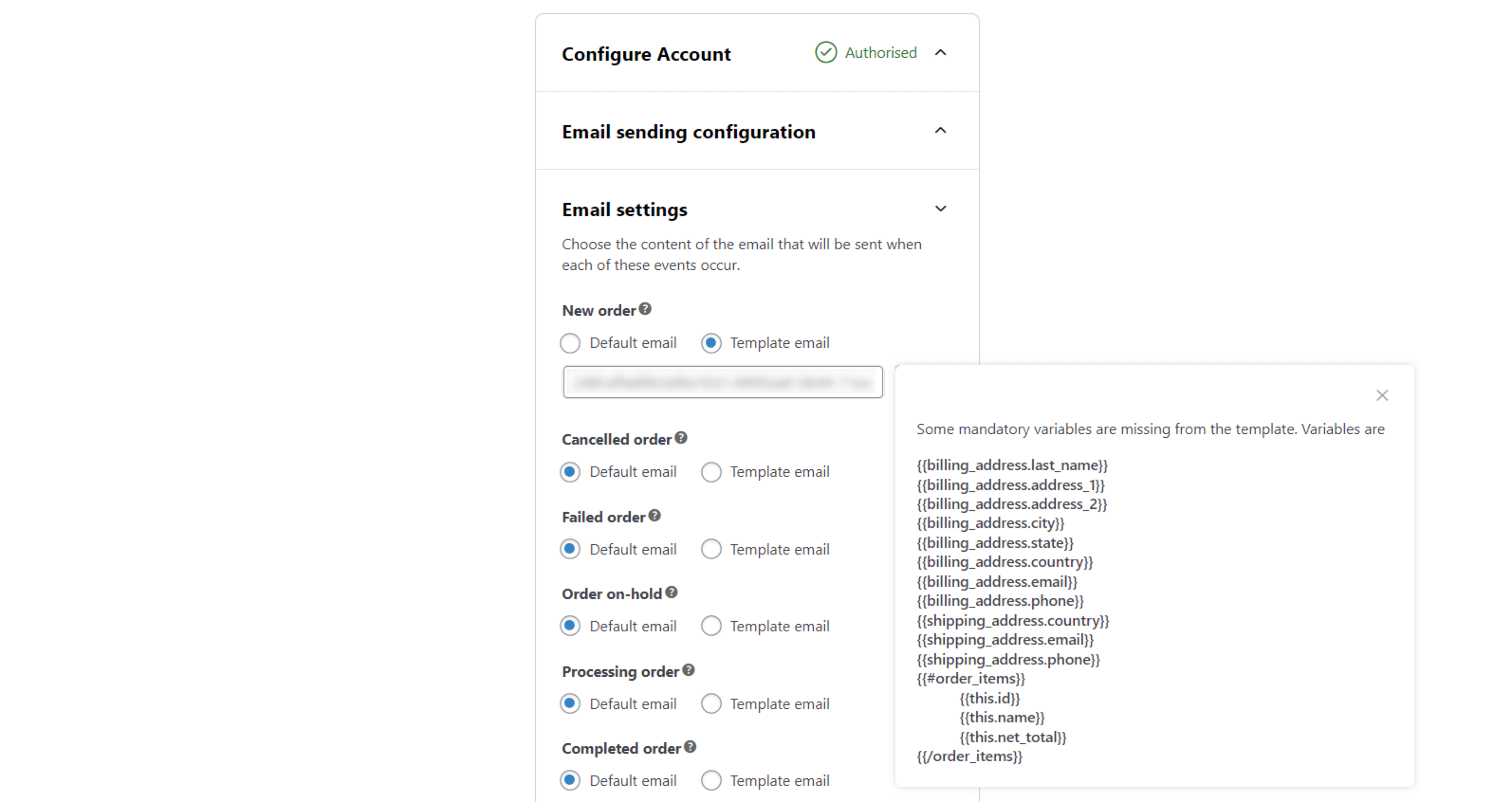The height and width of the screenshot is (802, 1512).
Task: Close the missing variables popup
Action: (x=1382, y=395)
